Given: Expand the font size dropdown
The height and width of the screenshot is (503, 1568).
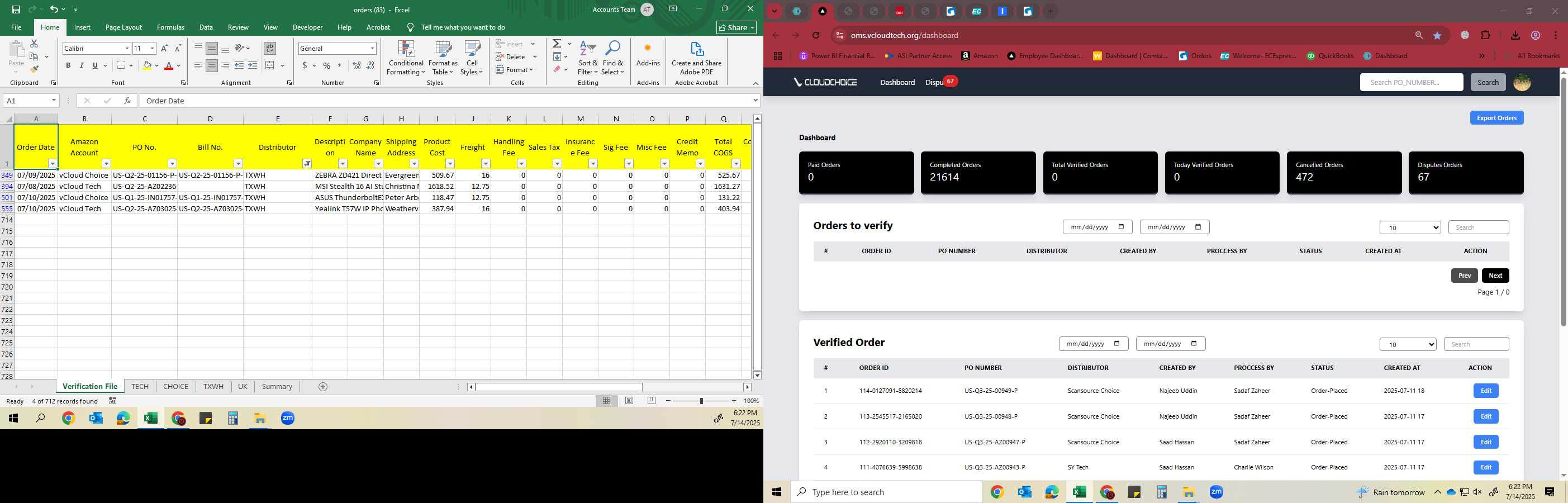Looking at the screenshot, I should [152, 48].
